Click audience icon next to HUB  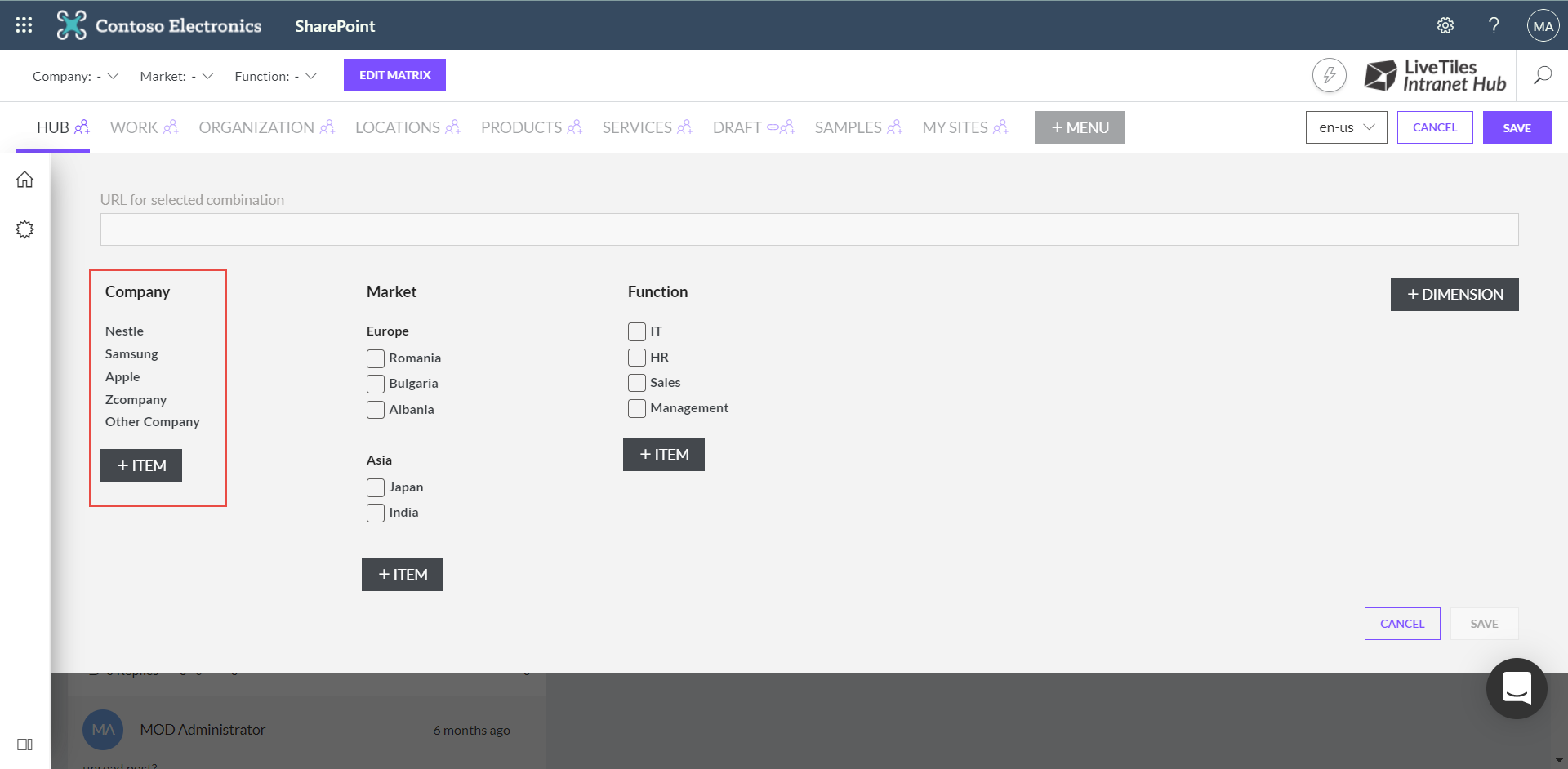click(82, 127)
